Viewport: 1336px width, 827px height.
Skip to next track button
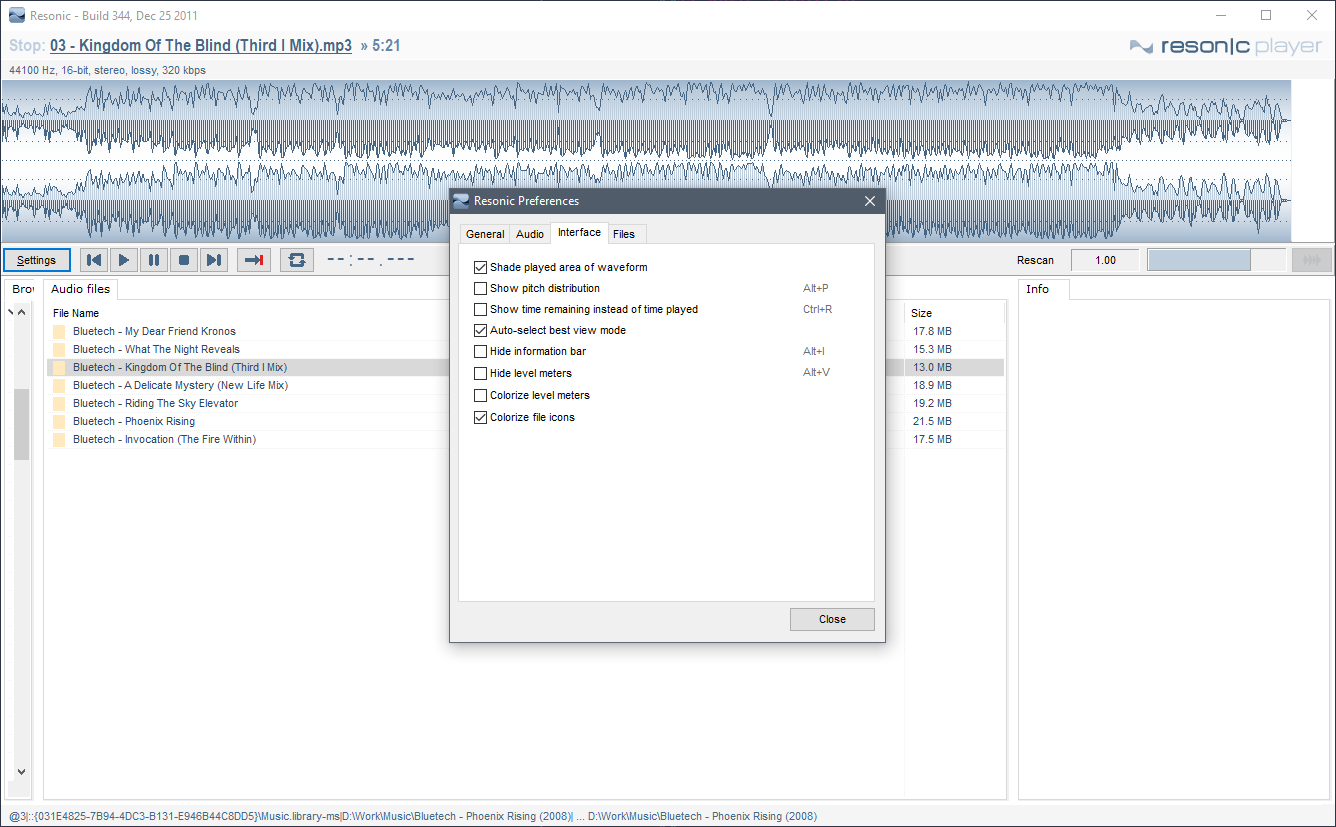[214, 260]
